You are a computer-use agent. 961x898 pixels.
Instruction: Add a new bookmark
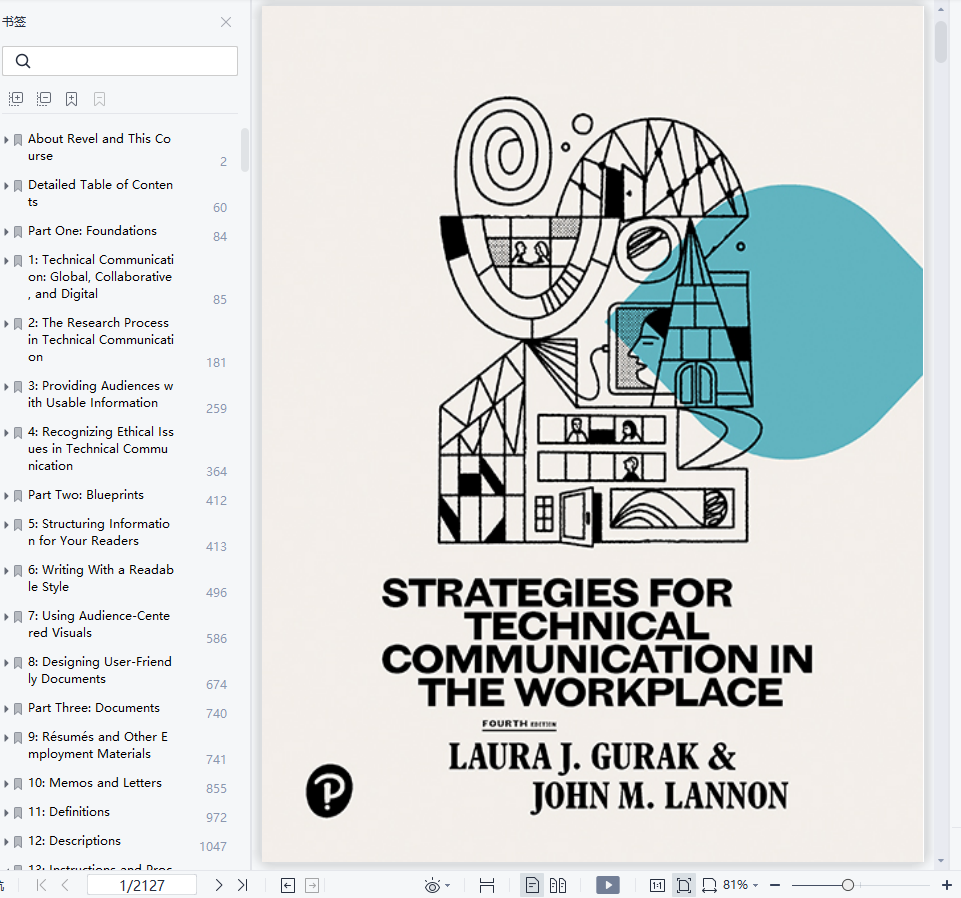[72, 99]
